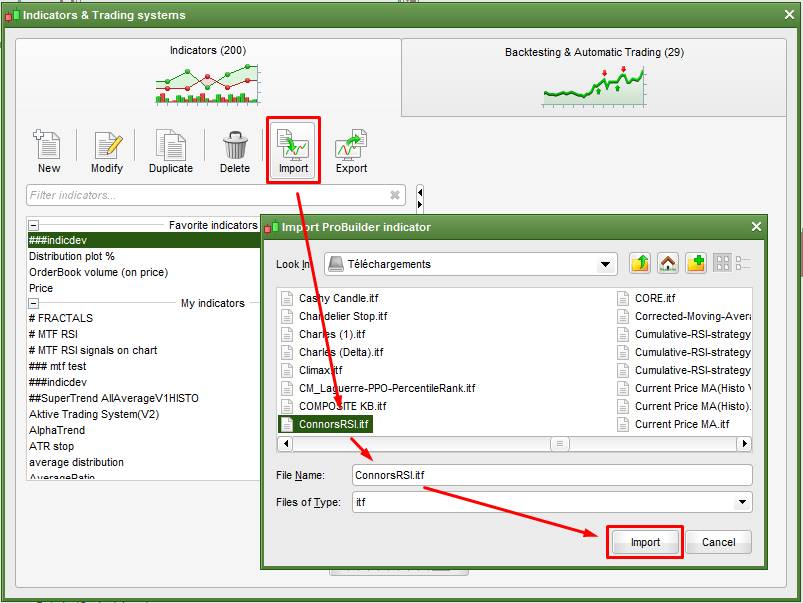Open the Look In folder dropdown
803x603 pixels.
tap(605, 264)
